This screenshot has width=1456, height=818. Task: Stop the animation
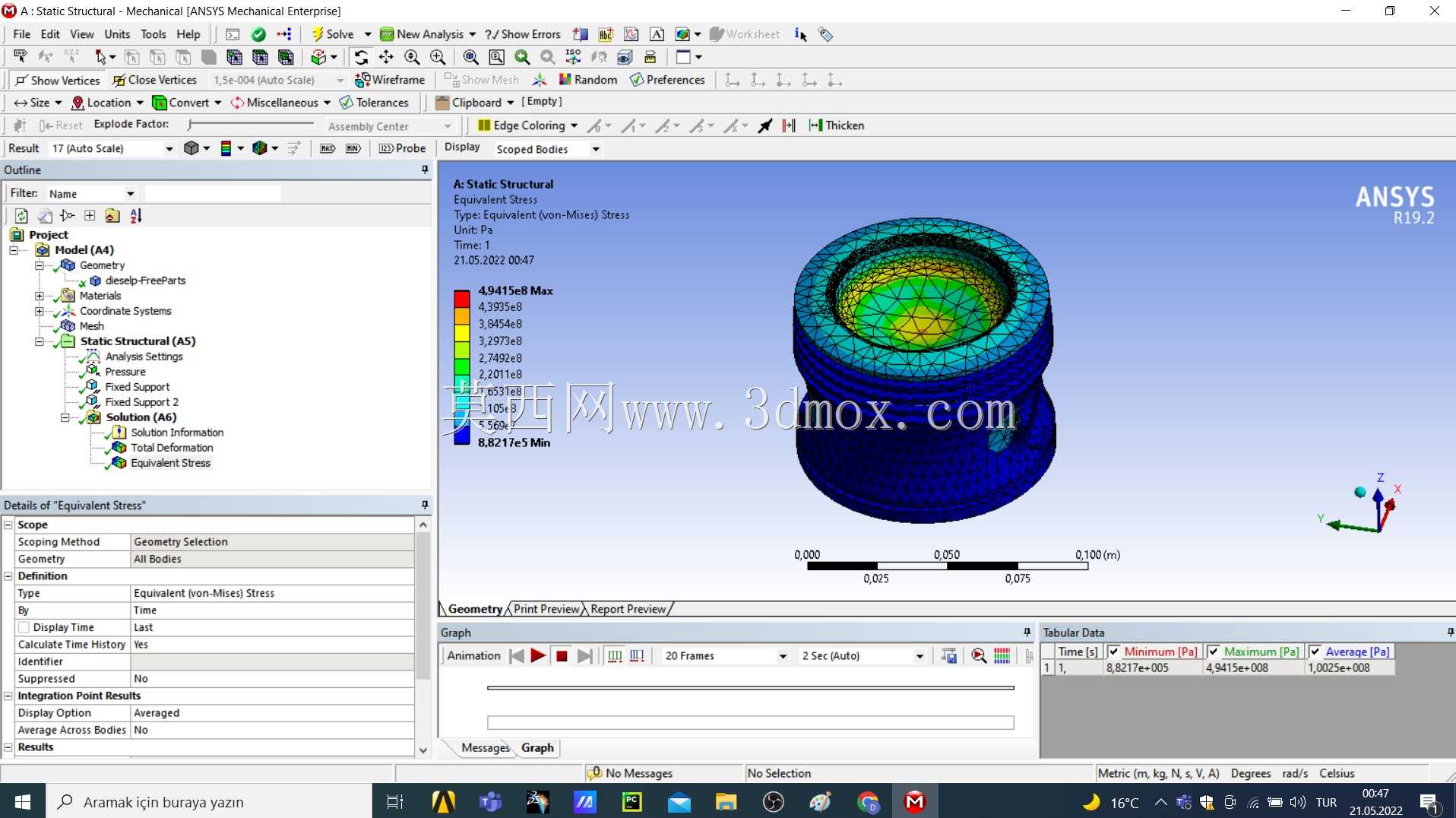click(x=562, y=655)
